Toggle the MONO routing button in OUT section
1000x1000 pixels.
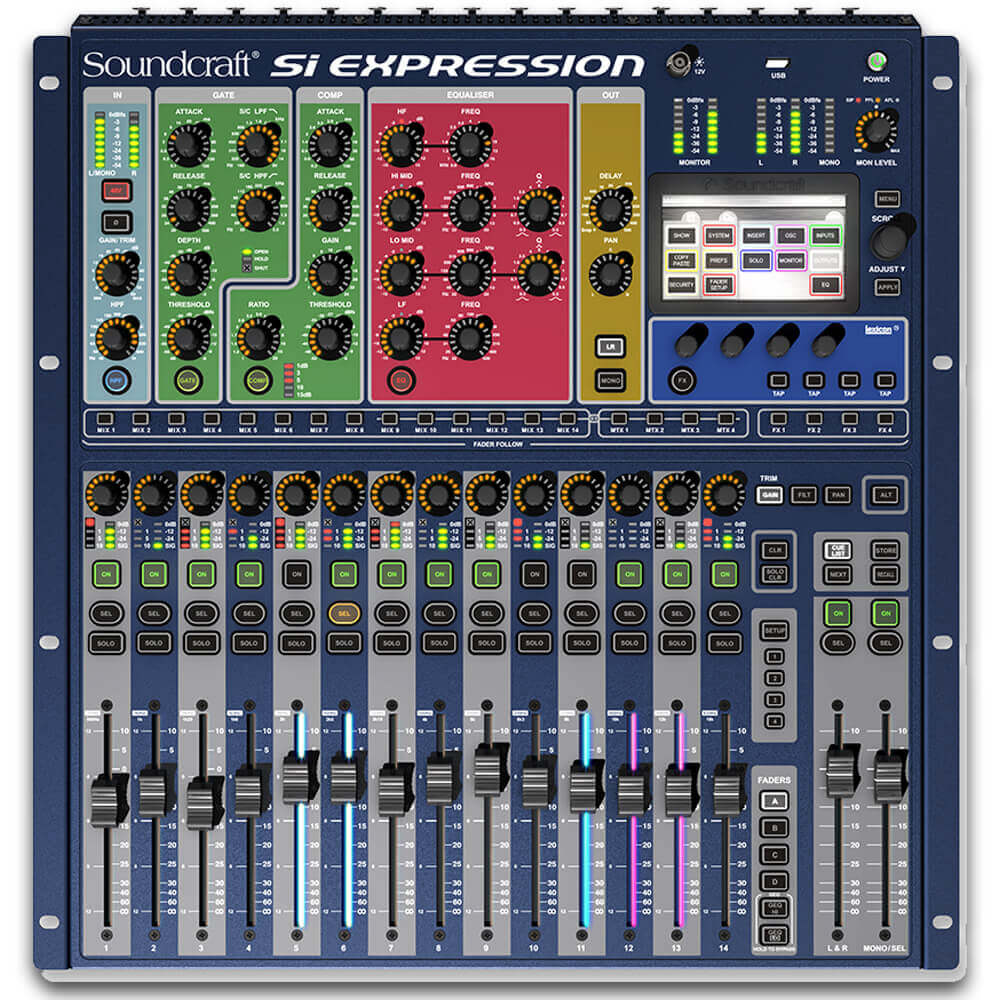[x=610, y=381]
